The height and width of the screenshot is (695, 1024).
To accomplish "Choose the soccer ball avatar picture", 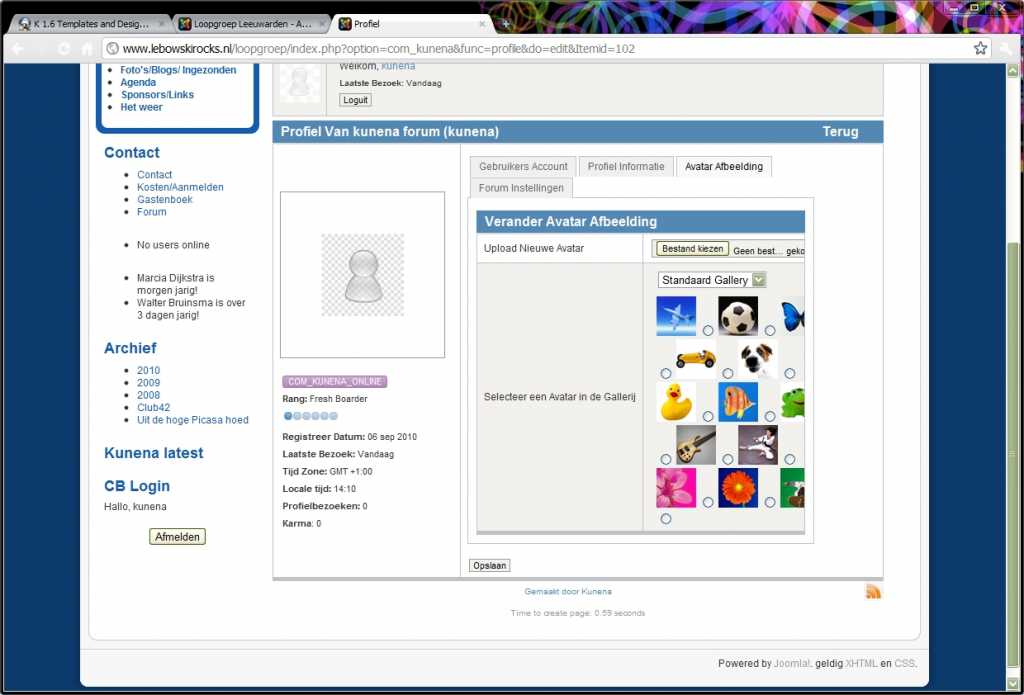I will click(738, 316).
